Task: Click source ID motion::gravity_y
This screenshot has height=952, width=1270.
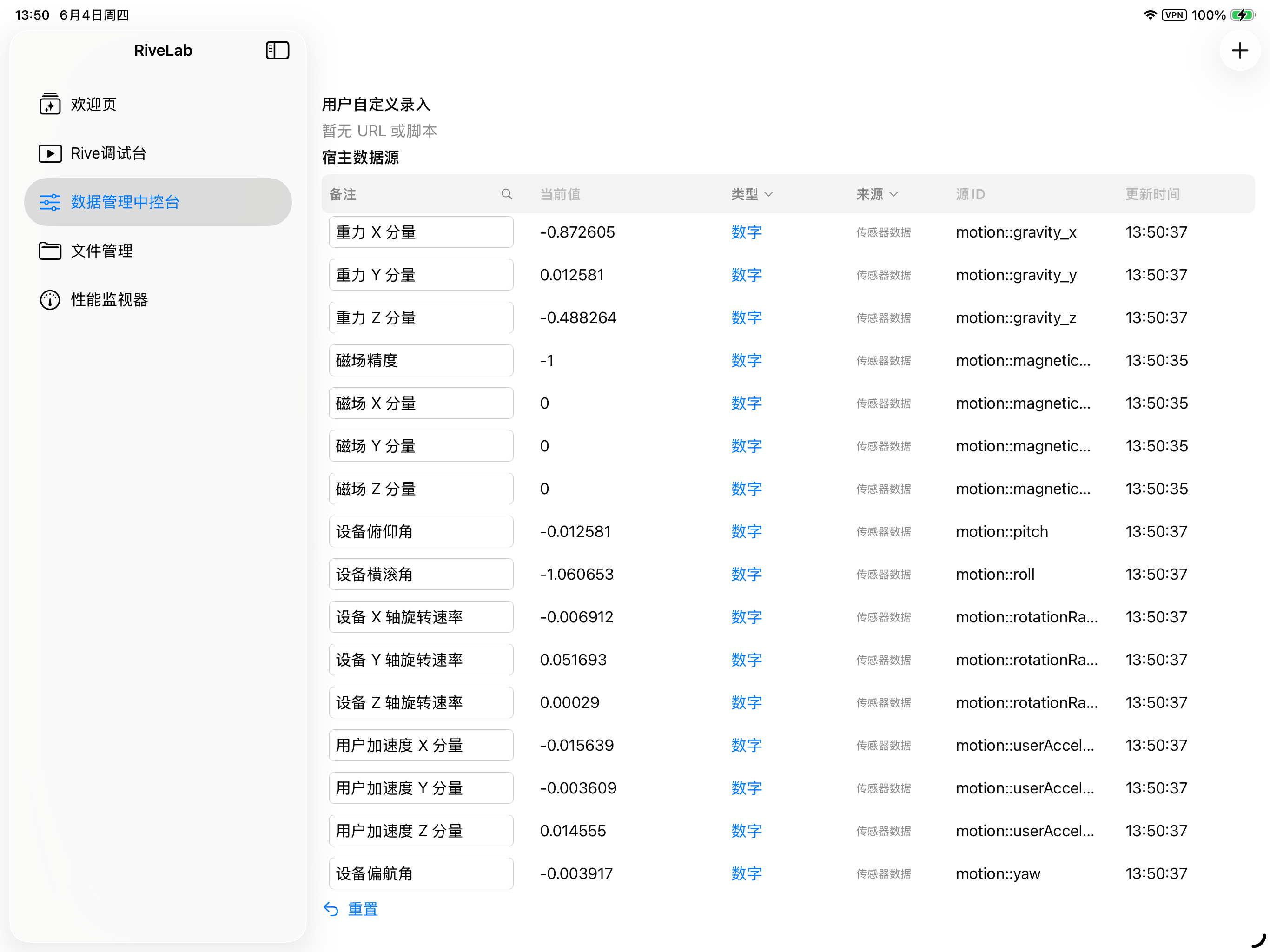Action: (x=1016, y=275)
